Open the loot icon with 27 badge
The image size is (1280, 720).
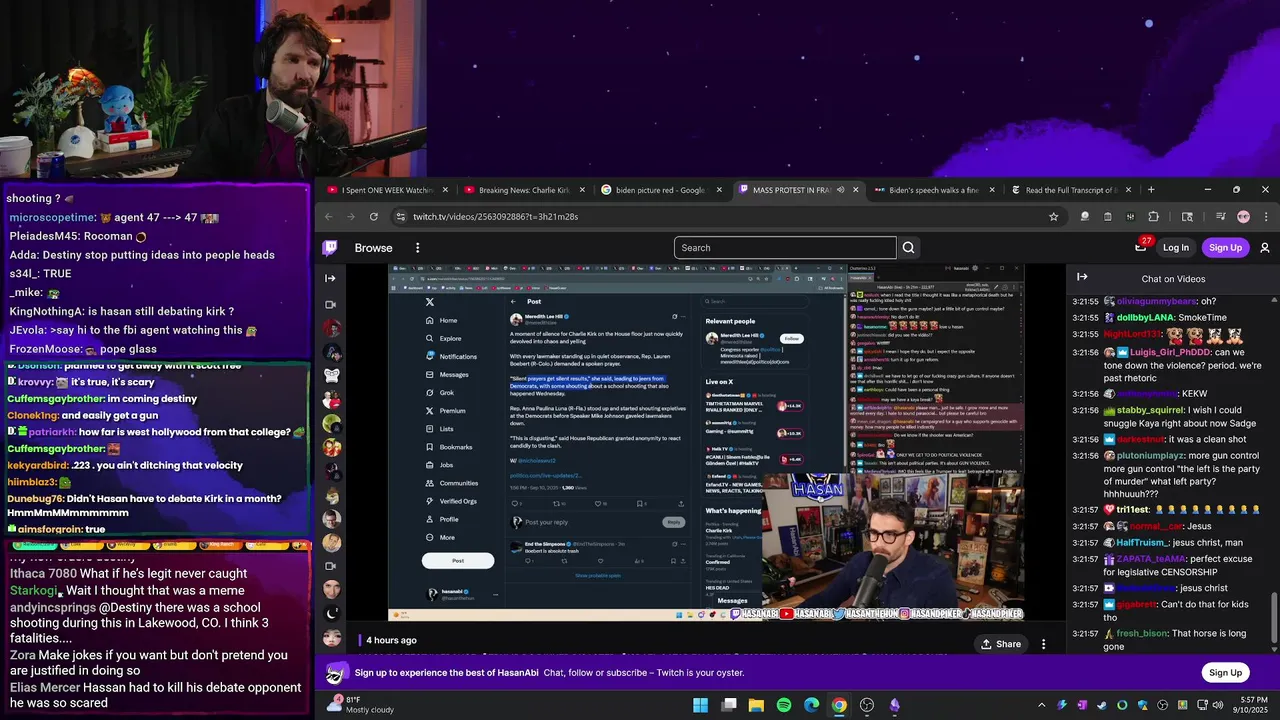coord(1141,247)
